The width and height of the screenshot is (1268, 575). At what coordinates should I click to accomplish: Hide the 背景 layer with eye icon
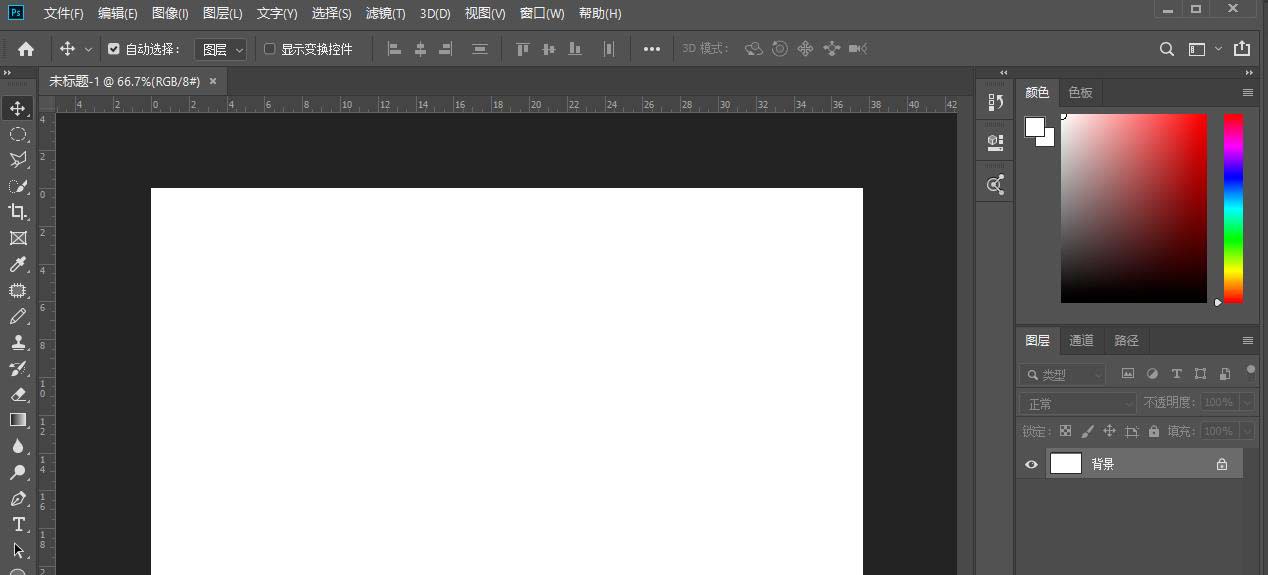1032,464
